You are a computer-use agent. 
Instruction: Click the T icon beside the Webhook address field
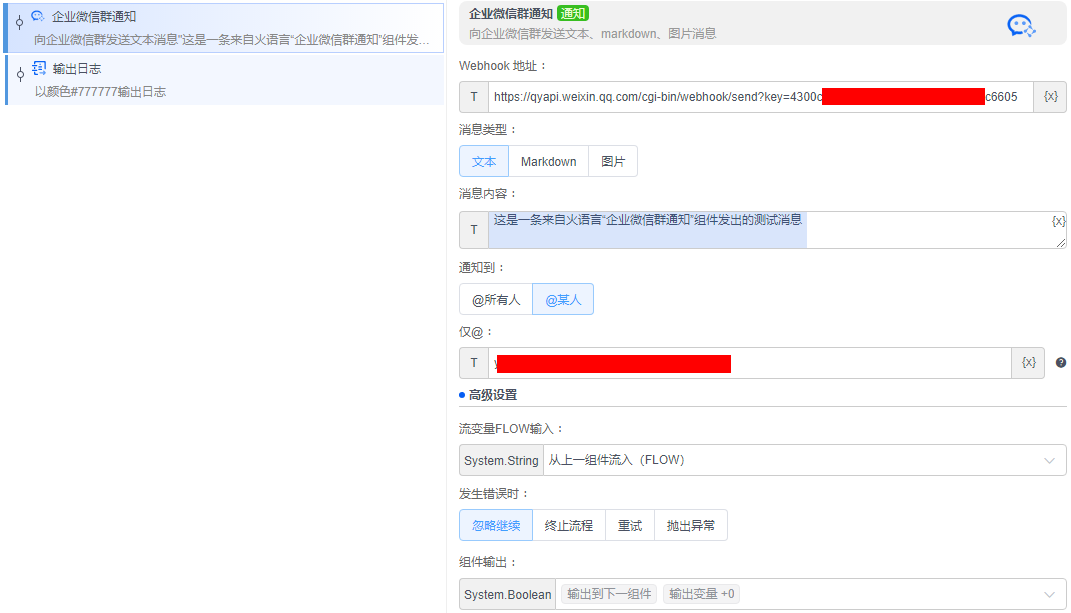coord(473,96)
